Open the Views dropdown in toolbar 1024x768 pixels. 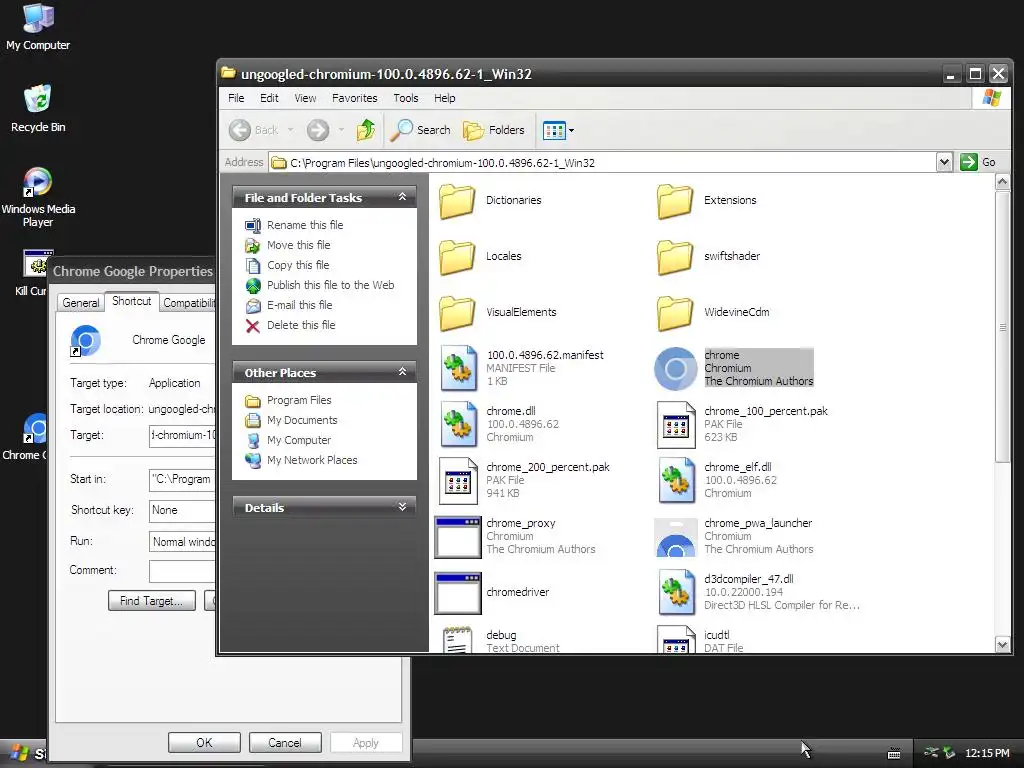(558, 130)
